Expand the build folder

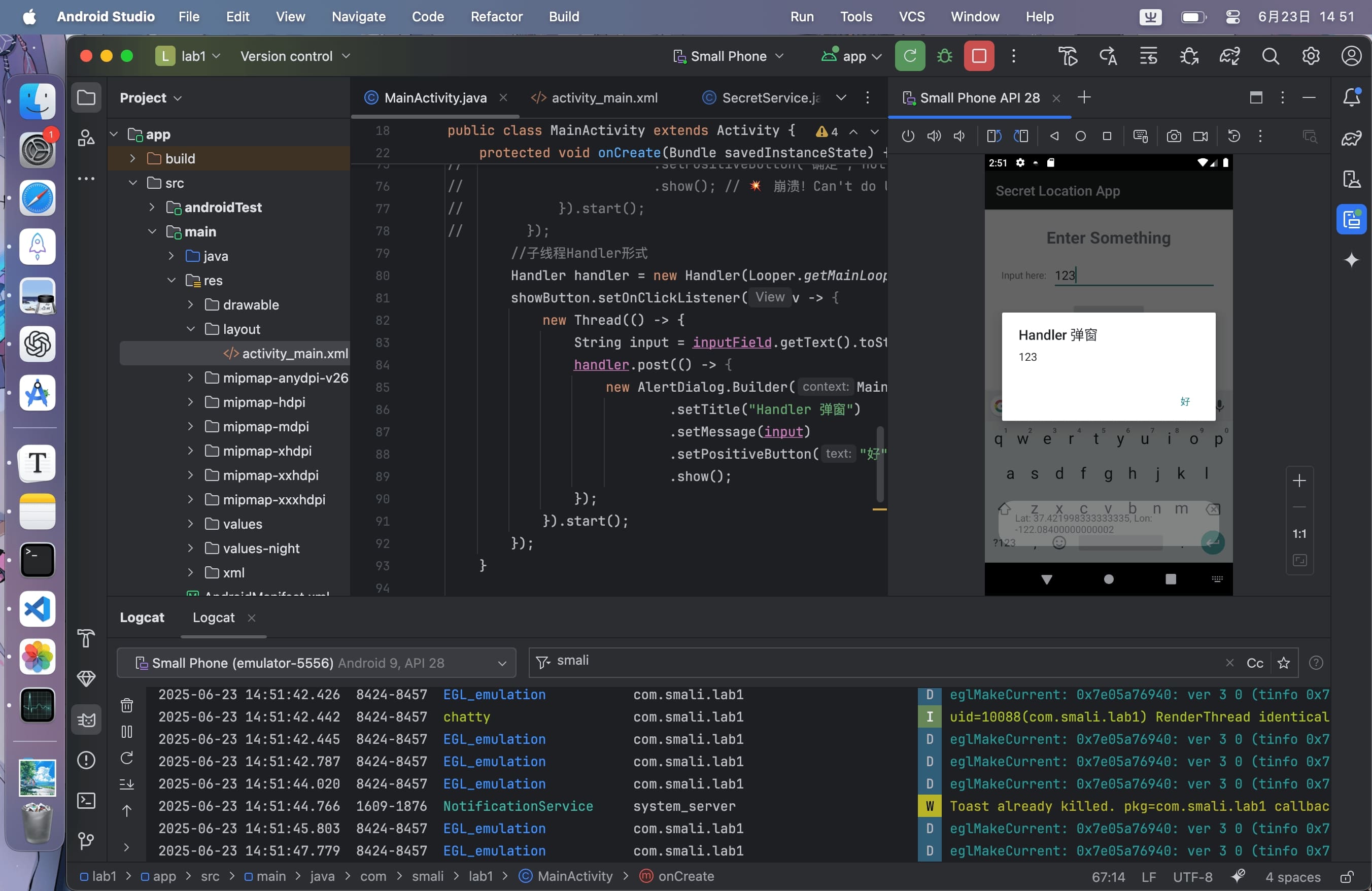coord(132,158)
